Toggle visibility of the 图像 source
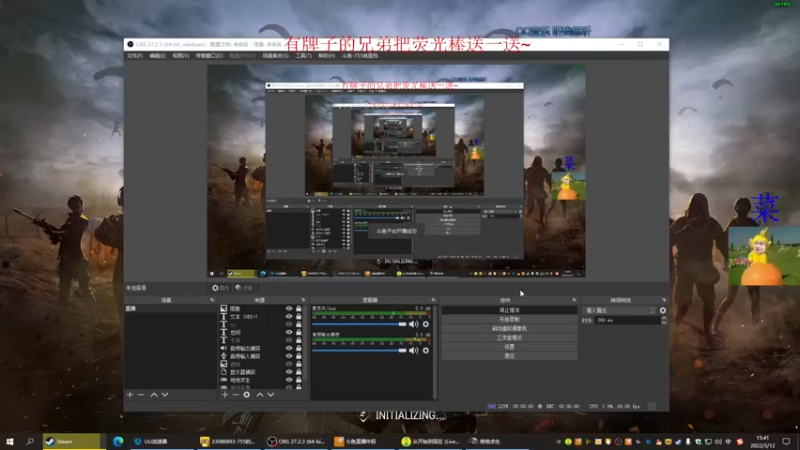The height and width of the screenshot is (450, 800). [289, 309]
